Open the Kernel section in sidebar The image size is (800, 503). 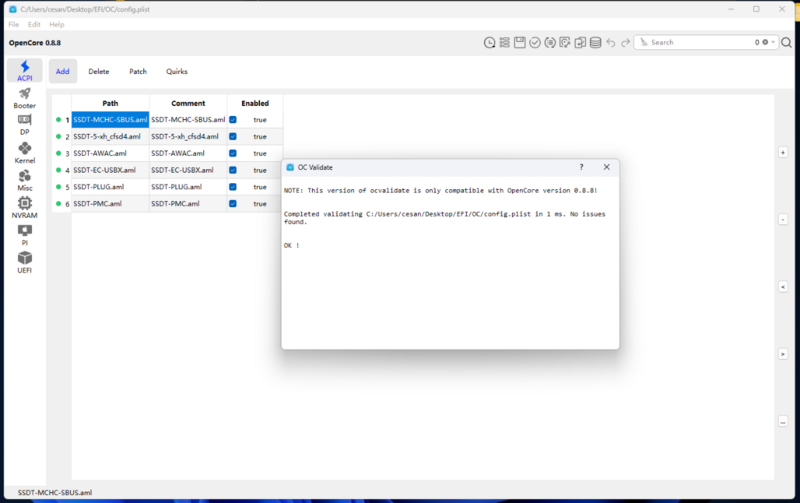[x=24, y=153]
